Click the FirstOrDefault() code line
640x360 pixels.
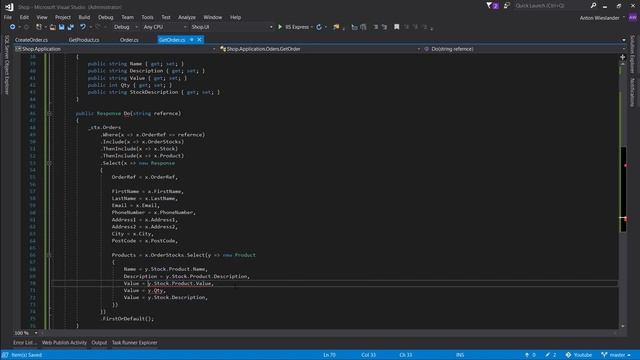click(x=127, y=319)
